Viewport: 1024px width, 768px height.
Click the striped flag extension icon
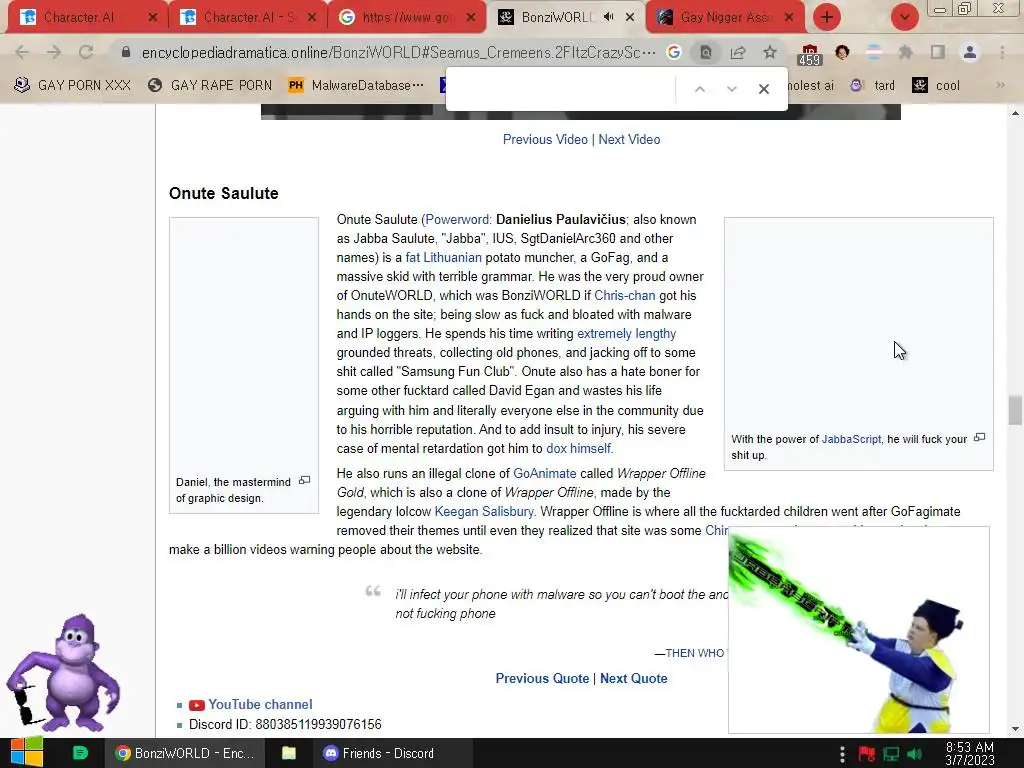(874, 52)
